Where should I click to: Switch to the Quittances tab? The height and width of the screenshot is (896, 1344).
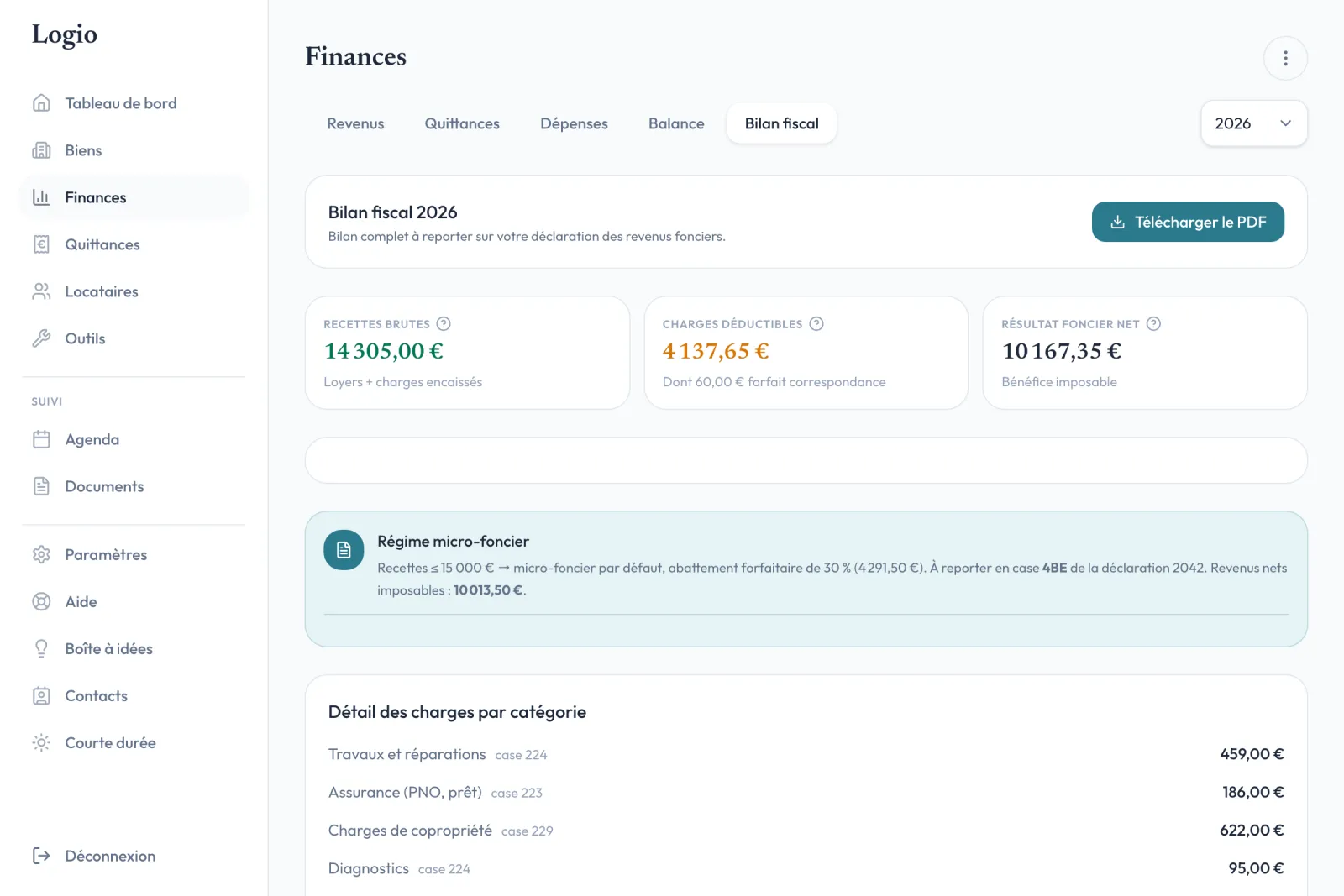462,123
